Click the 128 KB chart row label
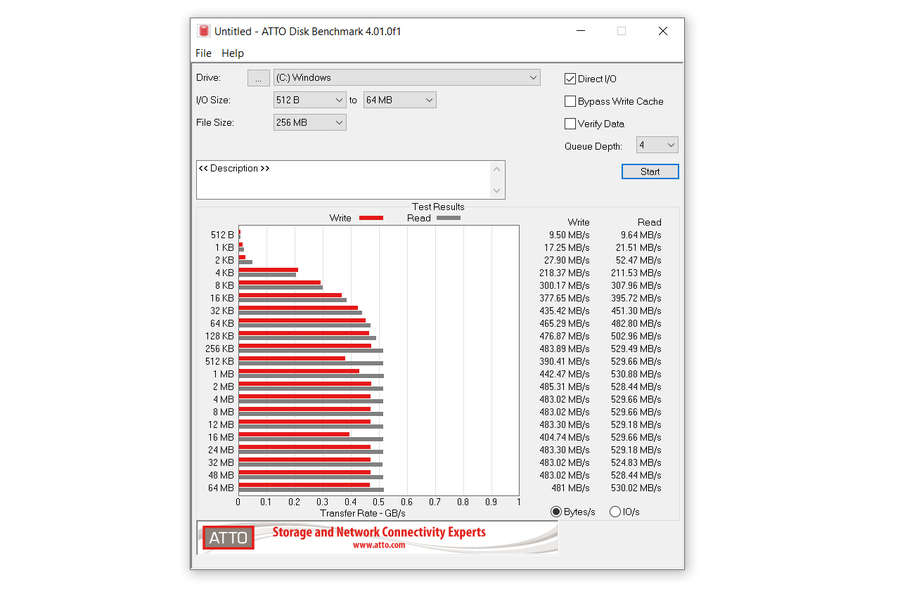The image size is (900, 591). pyautogui.click(x=219, y=336)
